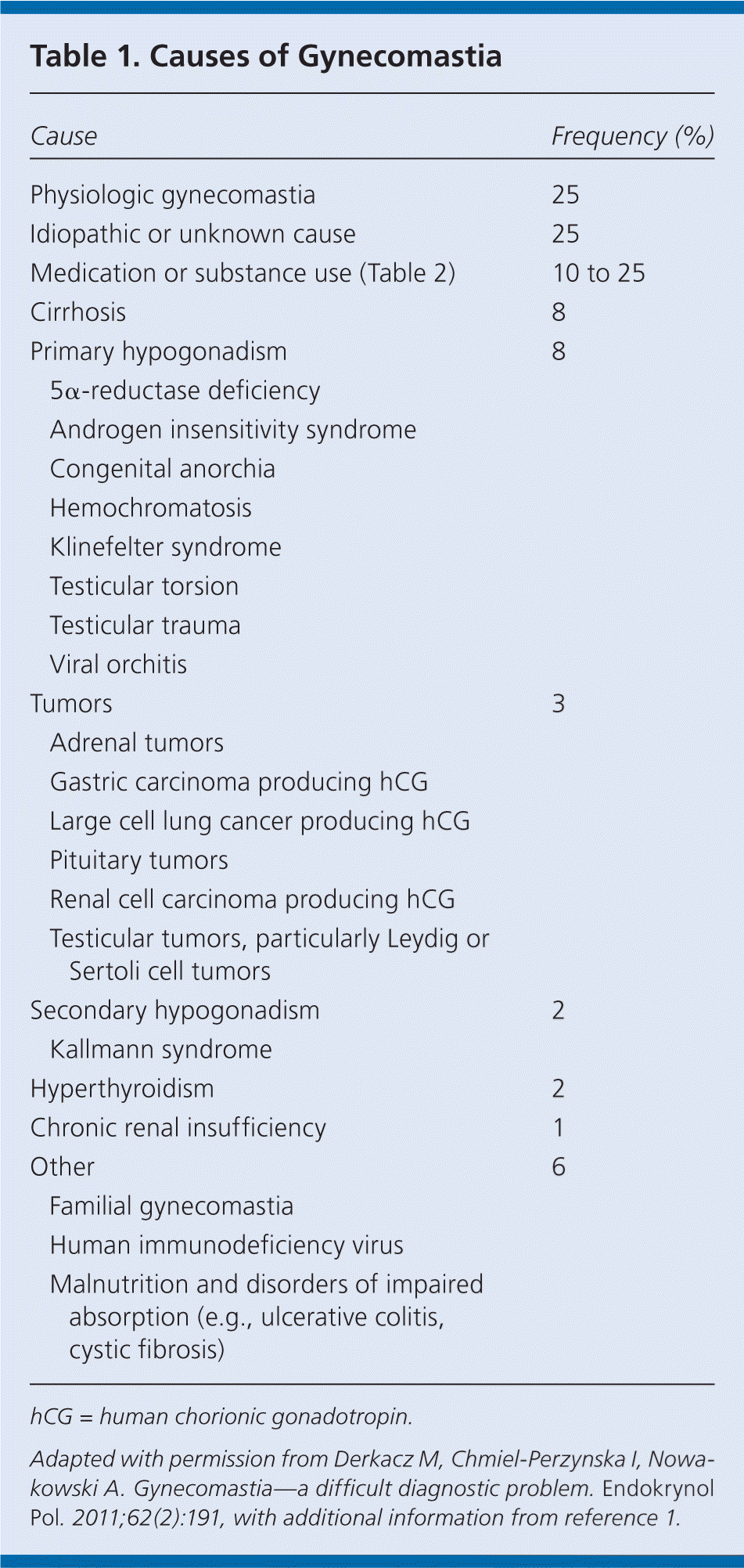This screenshot has height=1568, width=744.
Task: Click 'Chronic renal insufficiency' row label
Action: [x=178, y=1128]
